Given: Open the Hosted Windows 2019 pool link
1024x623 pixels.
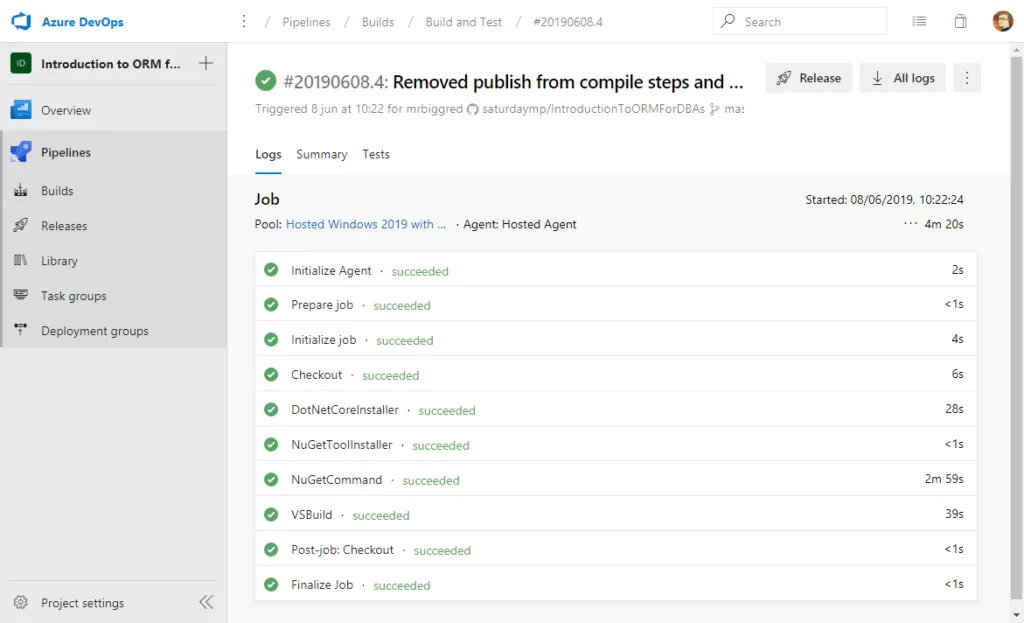Looking at the screenshot, I should (366, 225).
